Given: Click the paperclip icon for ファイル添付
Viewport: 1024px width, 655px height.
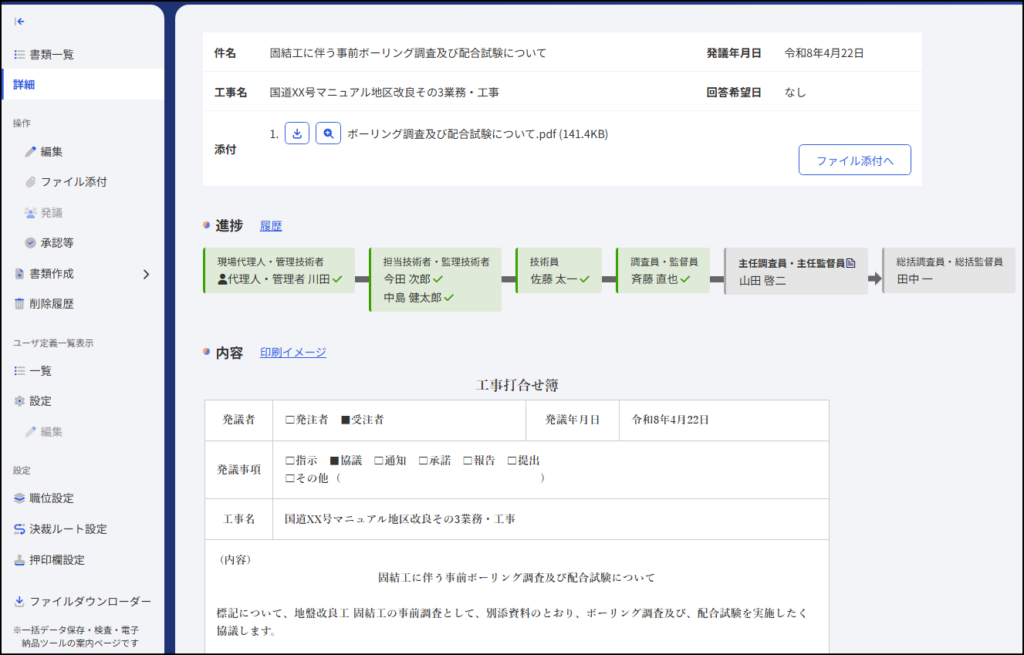Looking at the screenshot, I should (x=30, y=182).
